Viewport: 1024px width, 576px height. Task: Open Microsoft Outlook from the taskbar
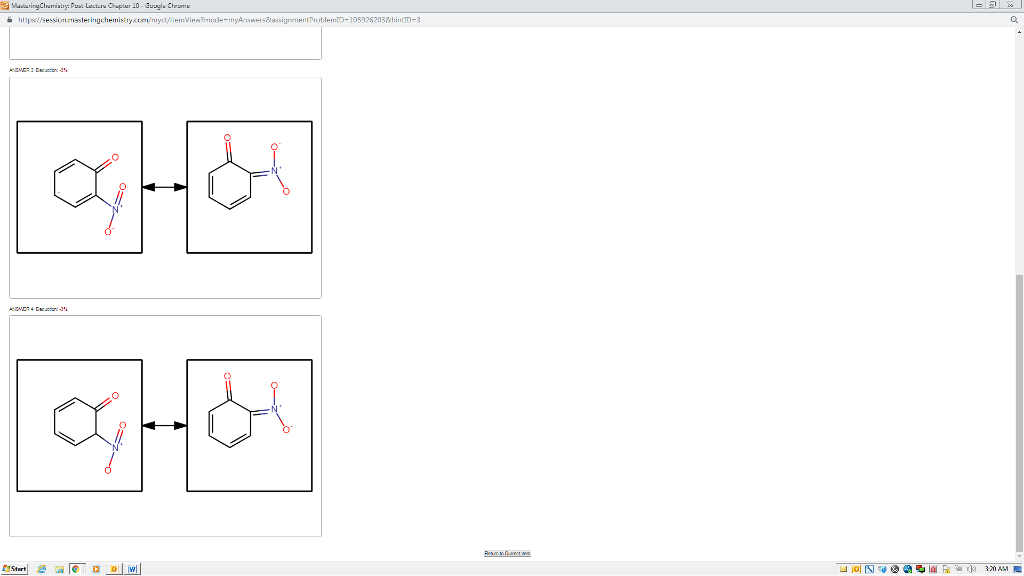click(x=113, y=568)
